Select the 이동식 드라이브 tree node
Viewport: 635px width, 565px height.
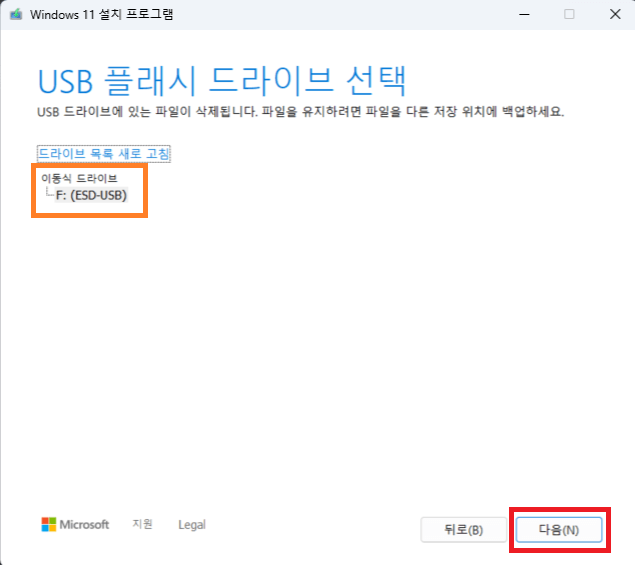click(x=79, y=178)
